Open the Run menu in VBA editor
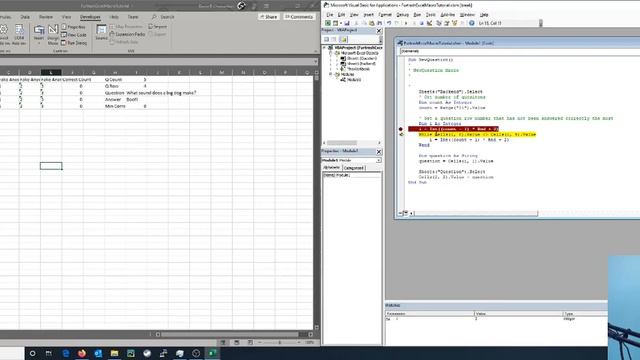This screenshot has height=360, width=640. [417, 15]
